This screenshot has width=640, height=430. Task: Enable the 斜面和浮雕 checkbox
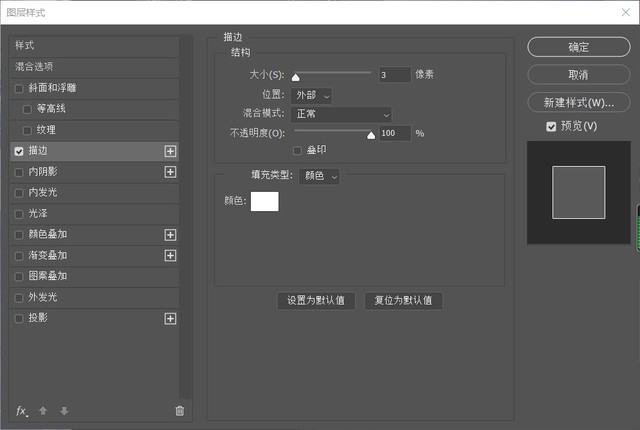point(19,88)
